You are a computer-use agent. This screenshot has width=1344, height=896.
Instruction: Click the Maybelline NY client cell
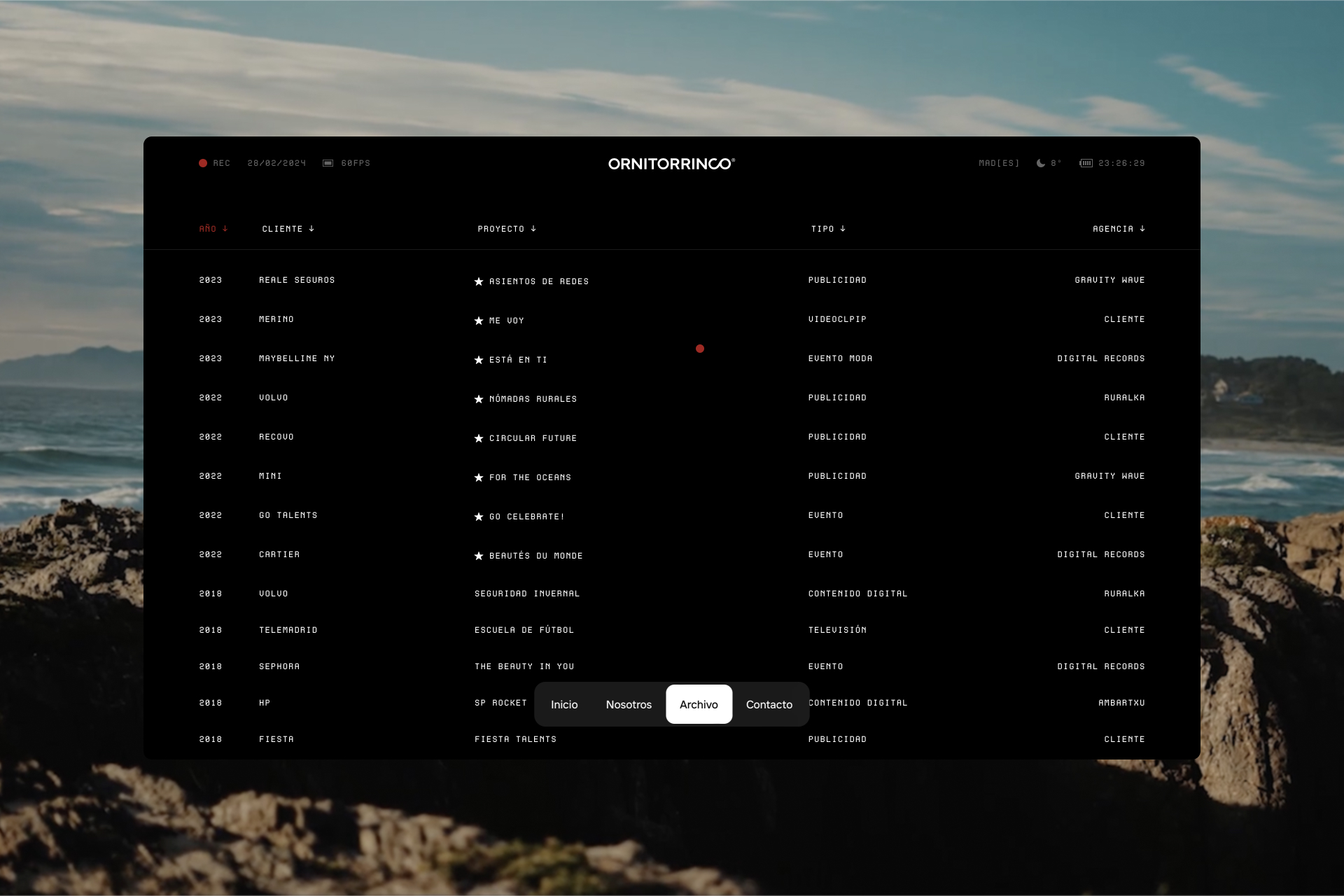297,358
